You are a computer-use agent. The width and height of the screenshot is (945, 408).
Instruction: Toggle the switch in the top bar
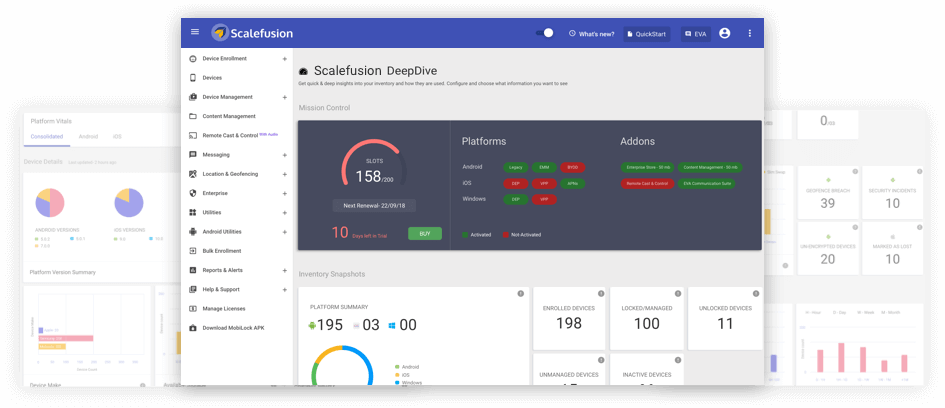point(545,33)
